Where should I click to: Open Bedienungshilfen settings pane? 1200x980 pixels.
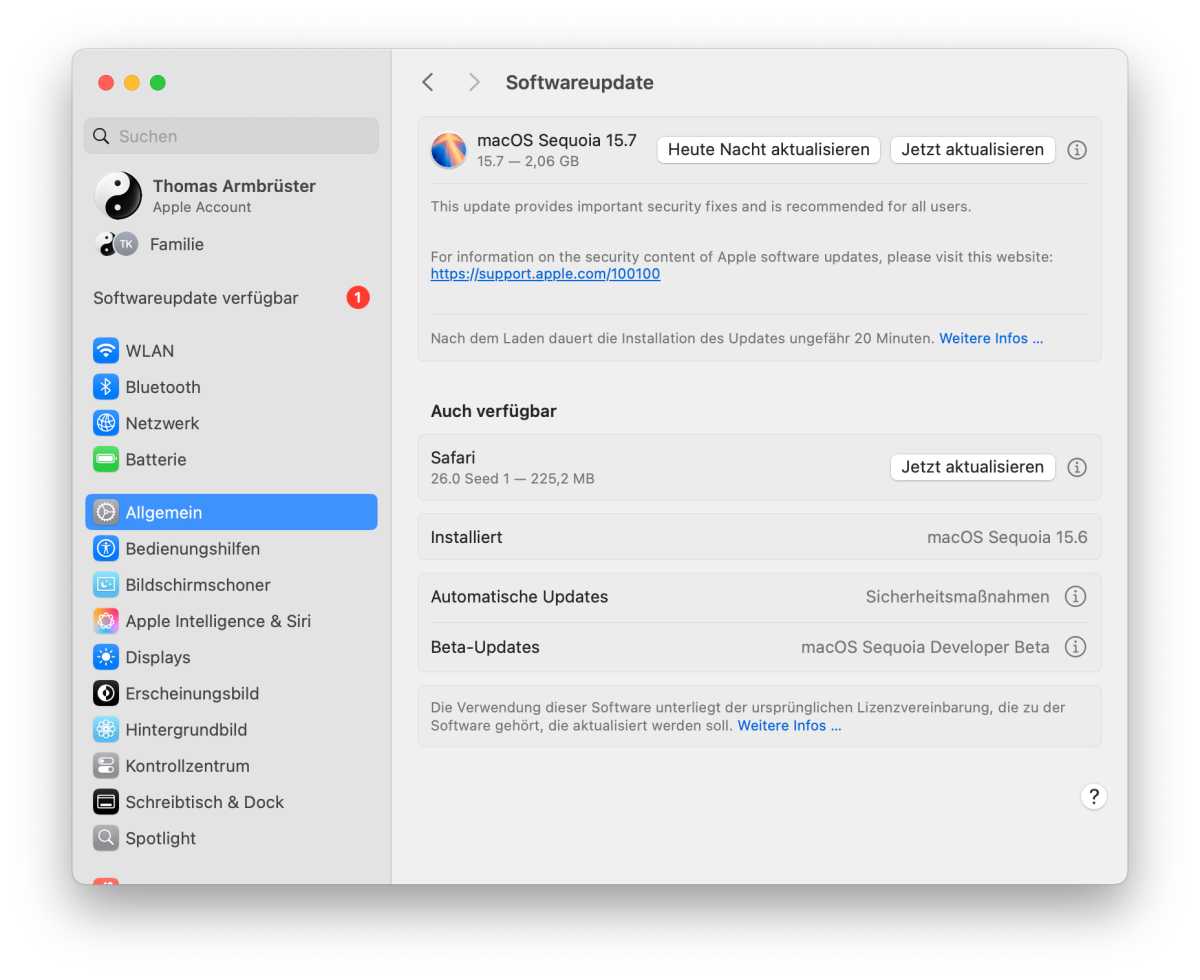[x=231, y=548]
